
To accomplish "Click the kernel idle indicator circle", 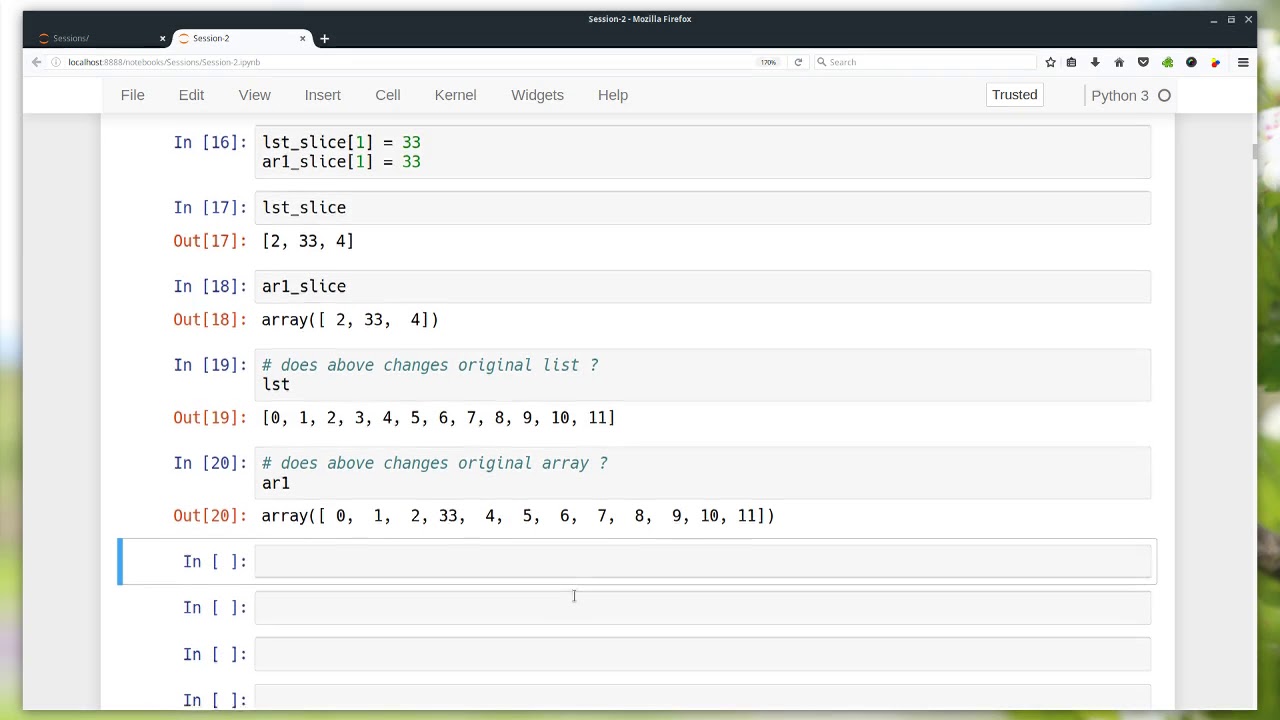I will pos(1164,96).
